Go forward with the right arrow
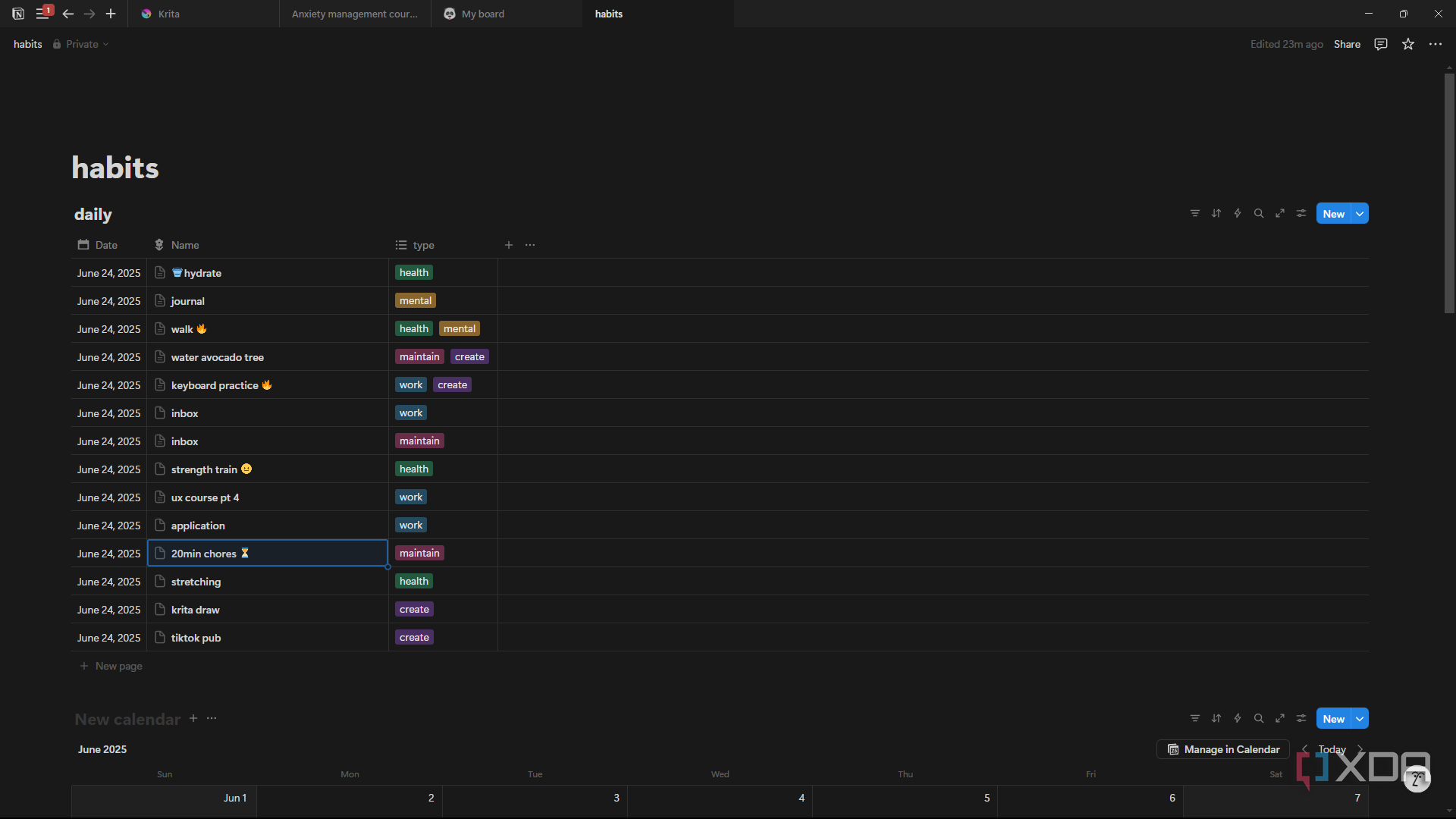 (89, 14)
